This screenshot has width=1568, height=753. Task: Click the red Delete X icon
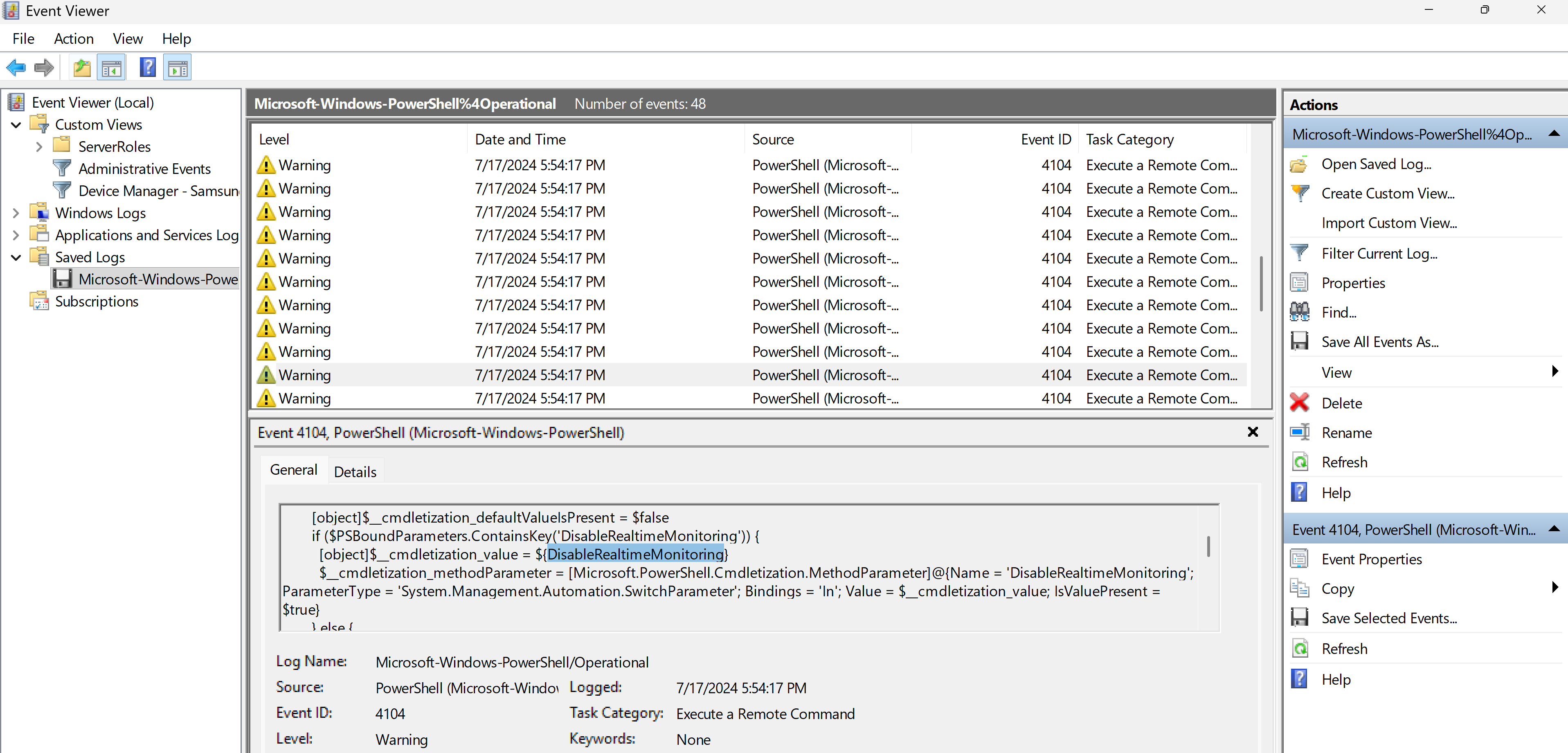1300,402
